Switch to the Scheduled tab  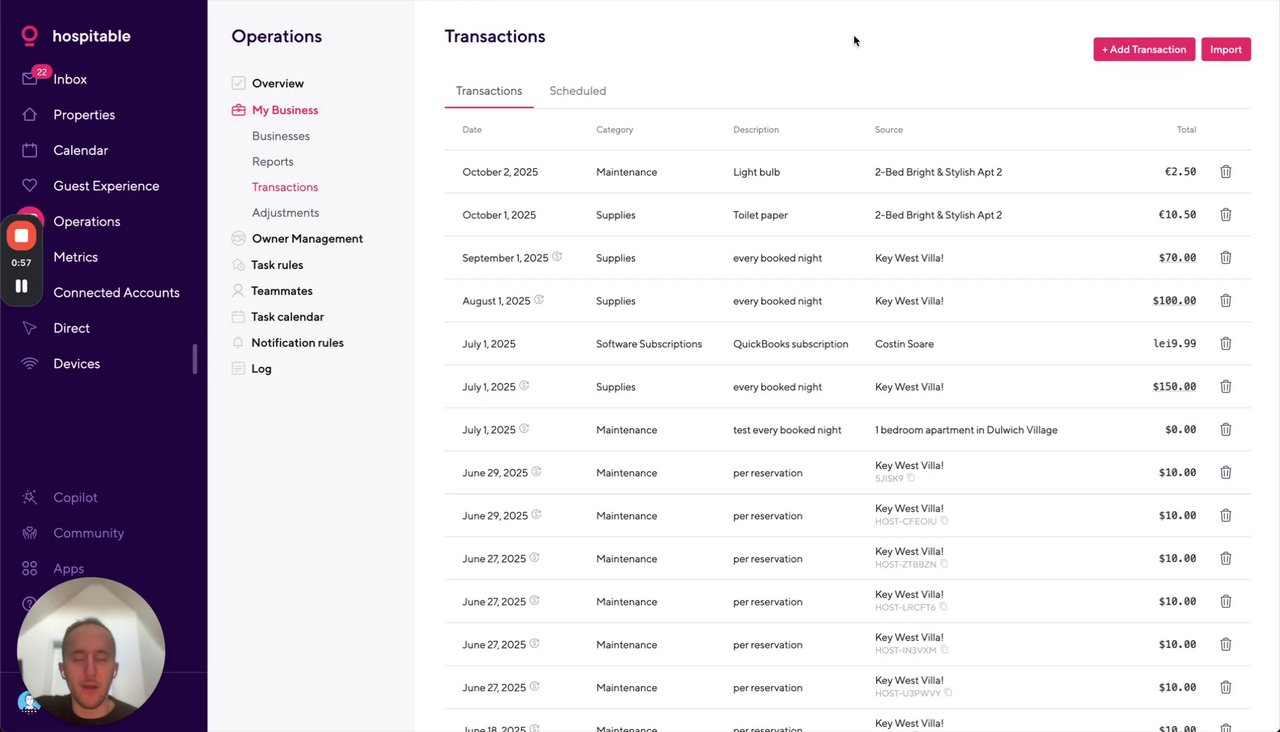coord(577,91)
